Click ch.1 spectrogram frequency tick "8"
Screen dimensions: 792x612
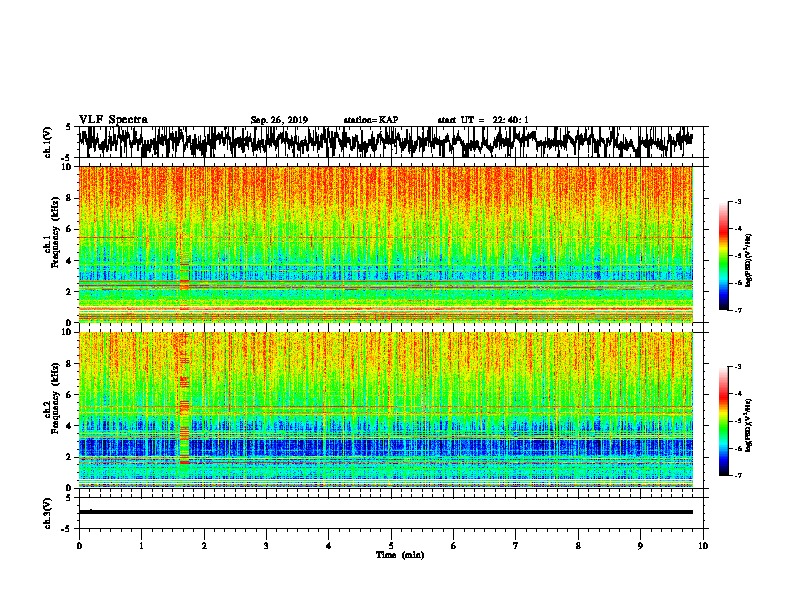point(70,198)
